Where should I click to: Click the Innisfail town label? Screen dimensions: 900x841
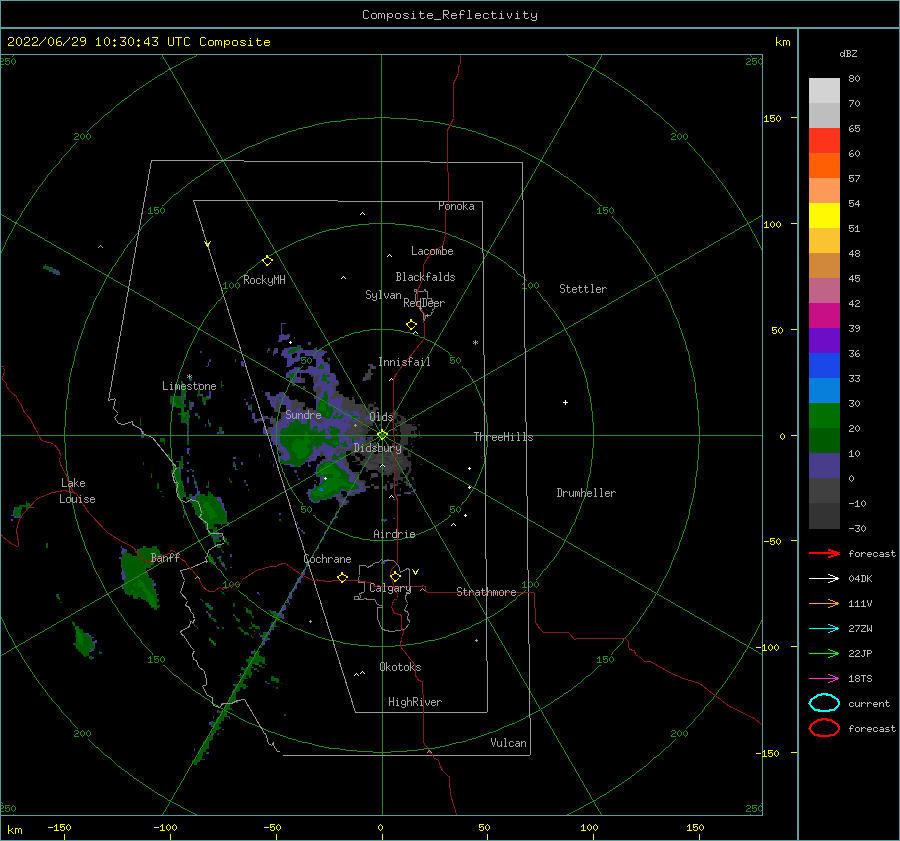404,362
